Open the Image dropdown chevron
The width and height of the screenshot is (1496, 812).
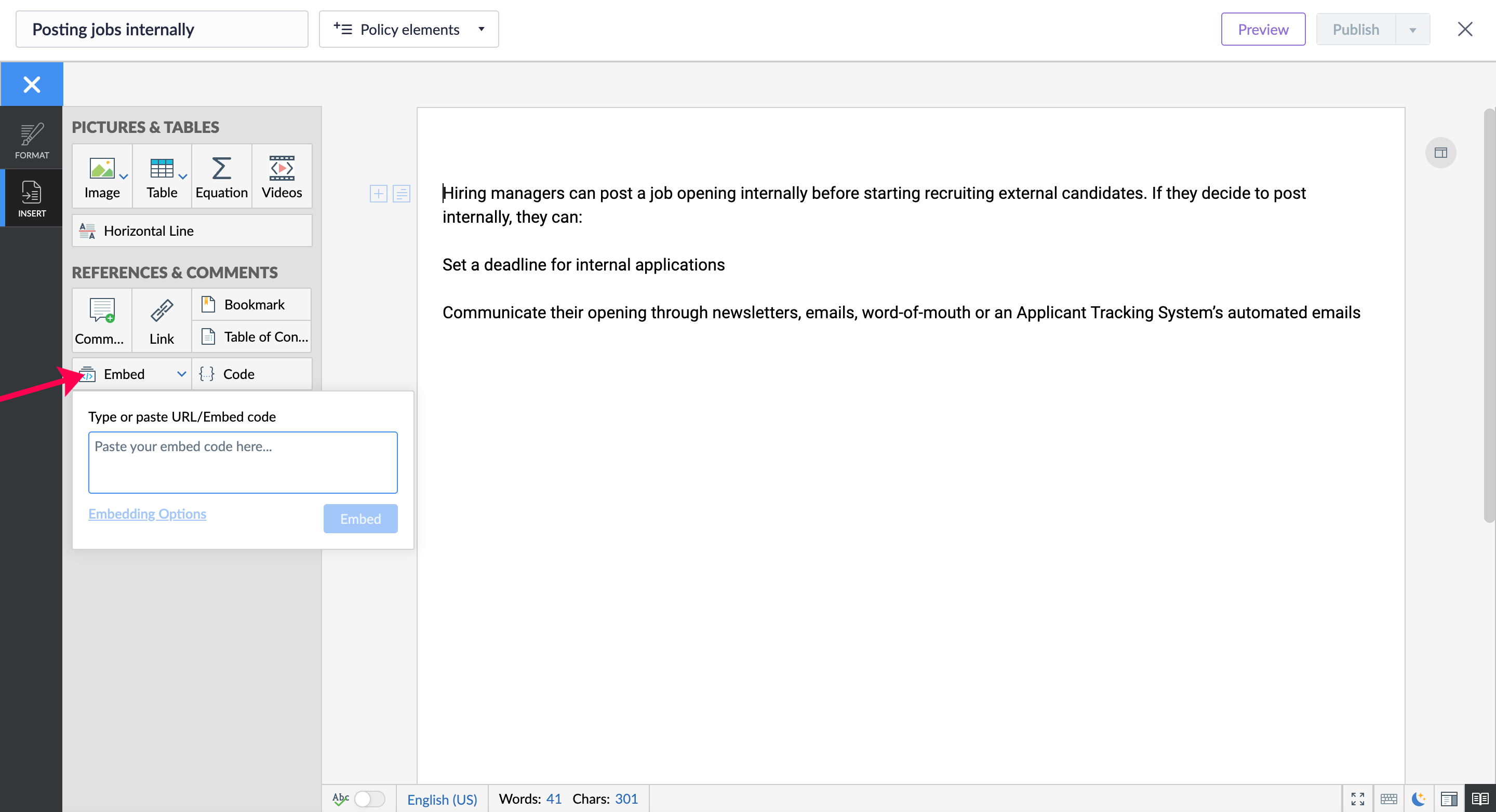(x=124, y=177)
